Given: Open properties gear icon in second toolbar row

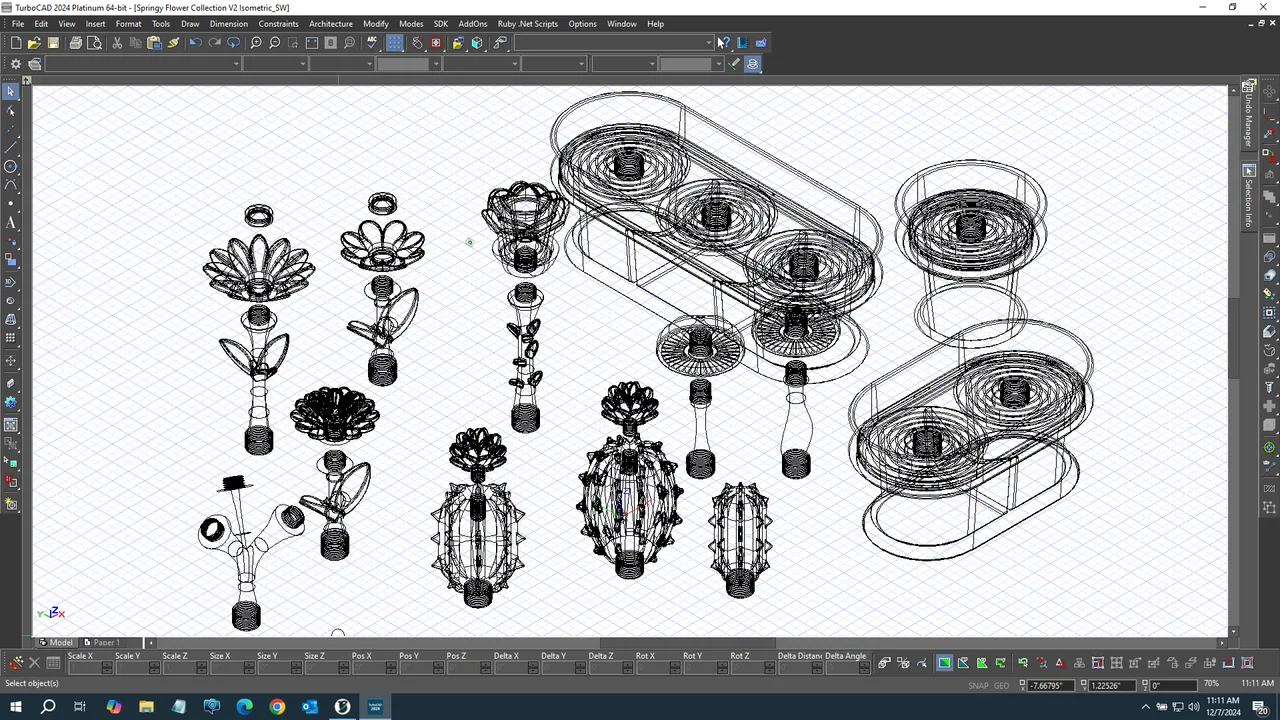Looking at the screenshot, I should [x=16, y=64].
